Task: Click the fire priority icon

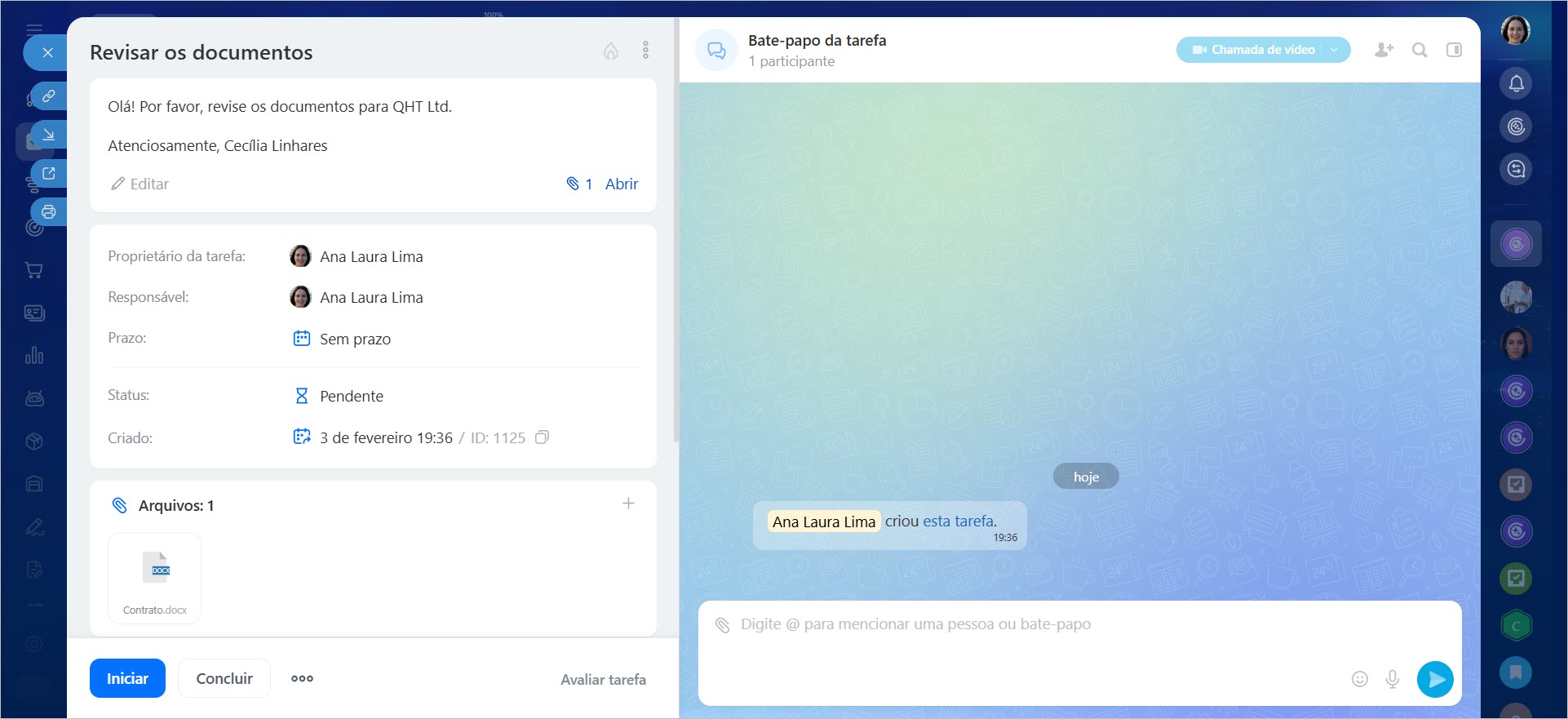Action: click(610, 51)
